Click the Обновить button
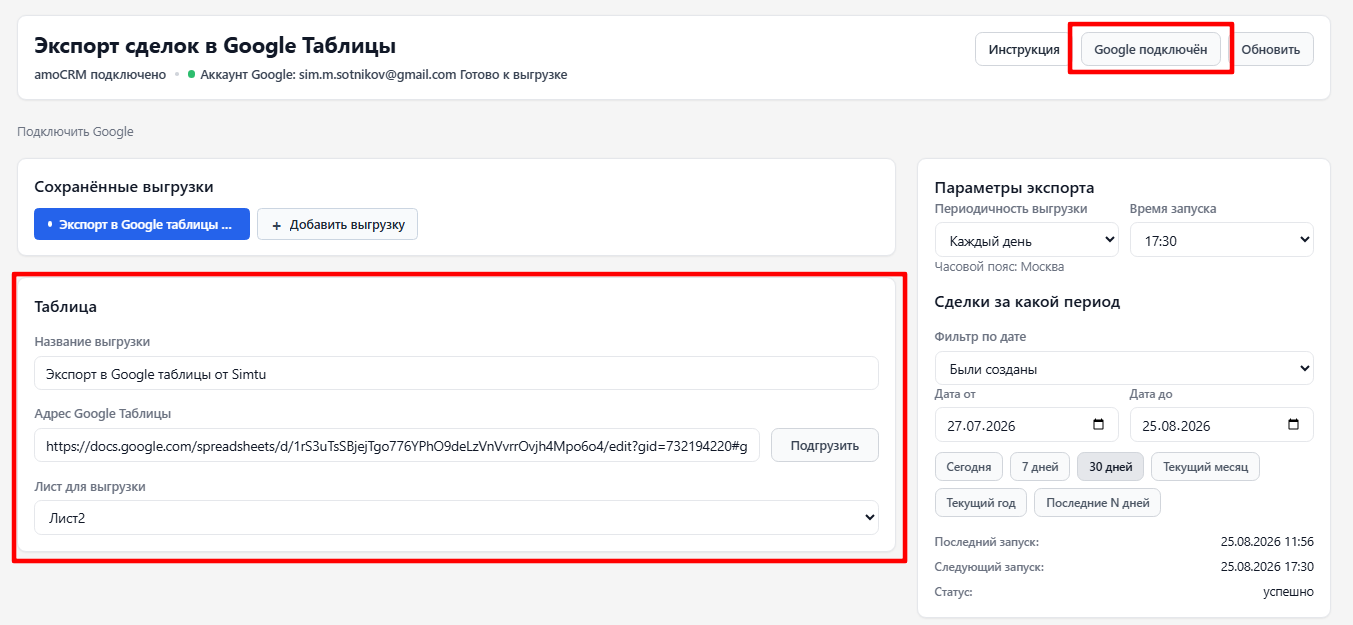1353x625 pixels. point(1271,49)
